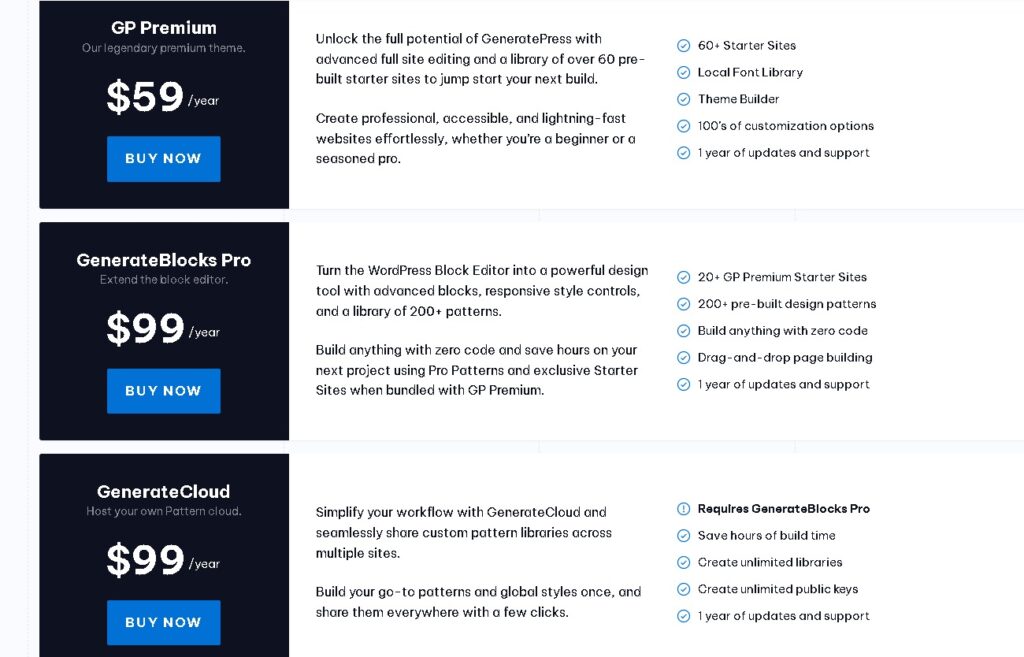Image resolution: width=1024 pixels, height=657 pixels.
Task: Click the checkmark icon beside Create unlimited public keys
Action: (684, 590)
